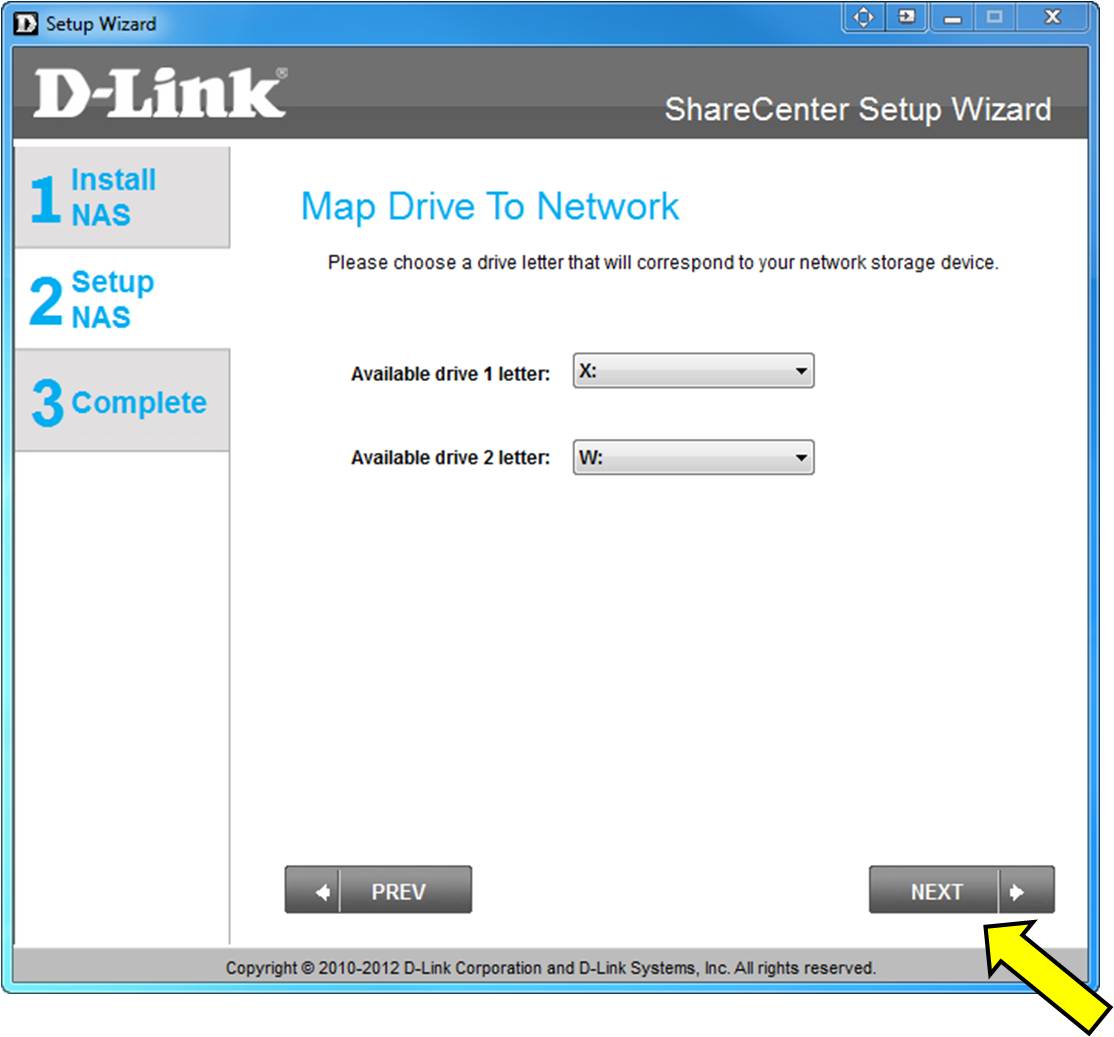Select step 3 Complete
This screenshot has height=1037, width=1114.
[122, 401]
